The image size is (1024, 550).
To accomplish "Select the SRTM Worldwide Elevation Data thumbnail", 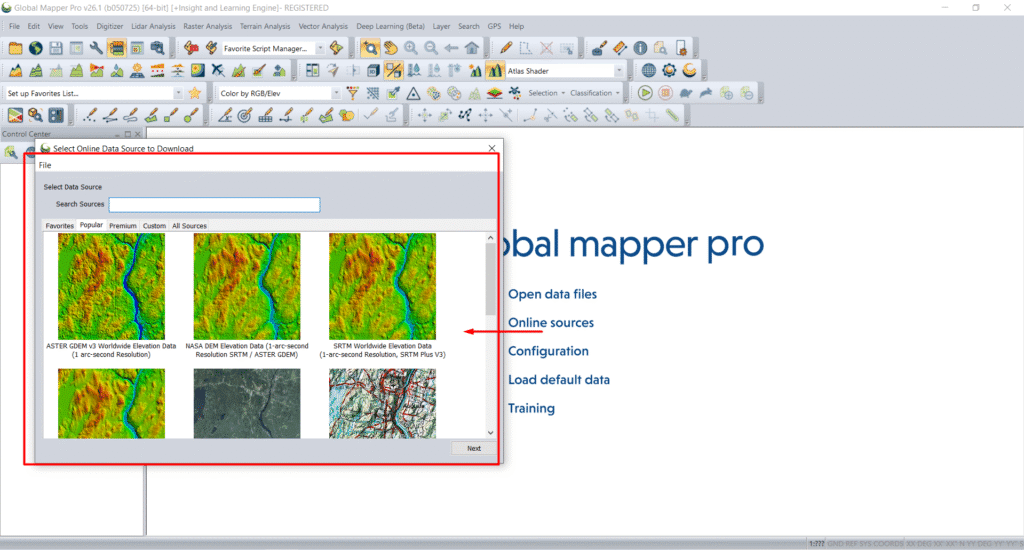I will [382, 286].
